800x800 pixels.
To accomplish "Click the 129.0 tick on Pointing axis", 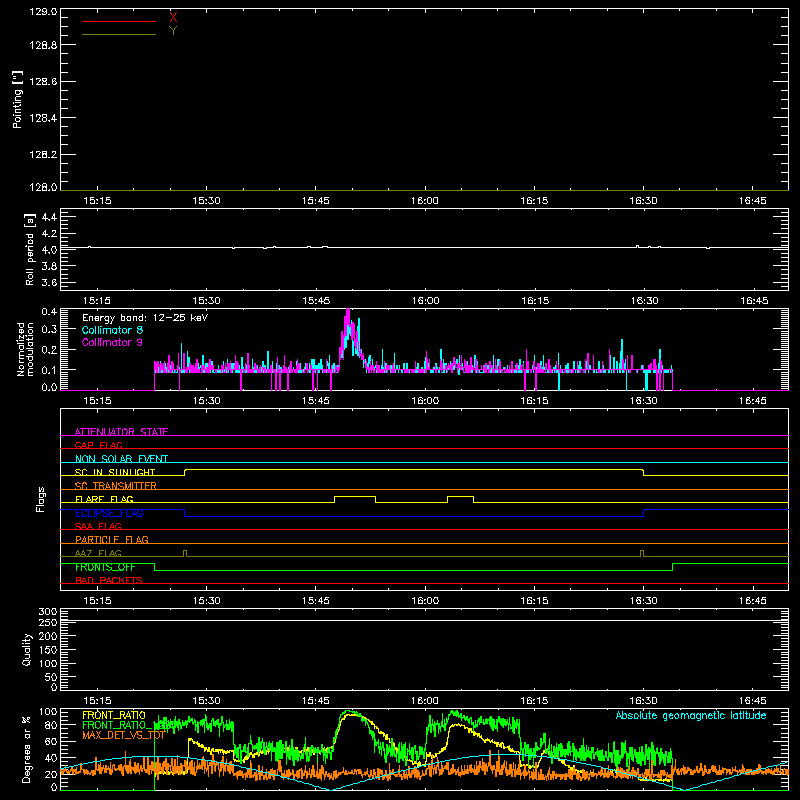I will tap(43, 12).
